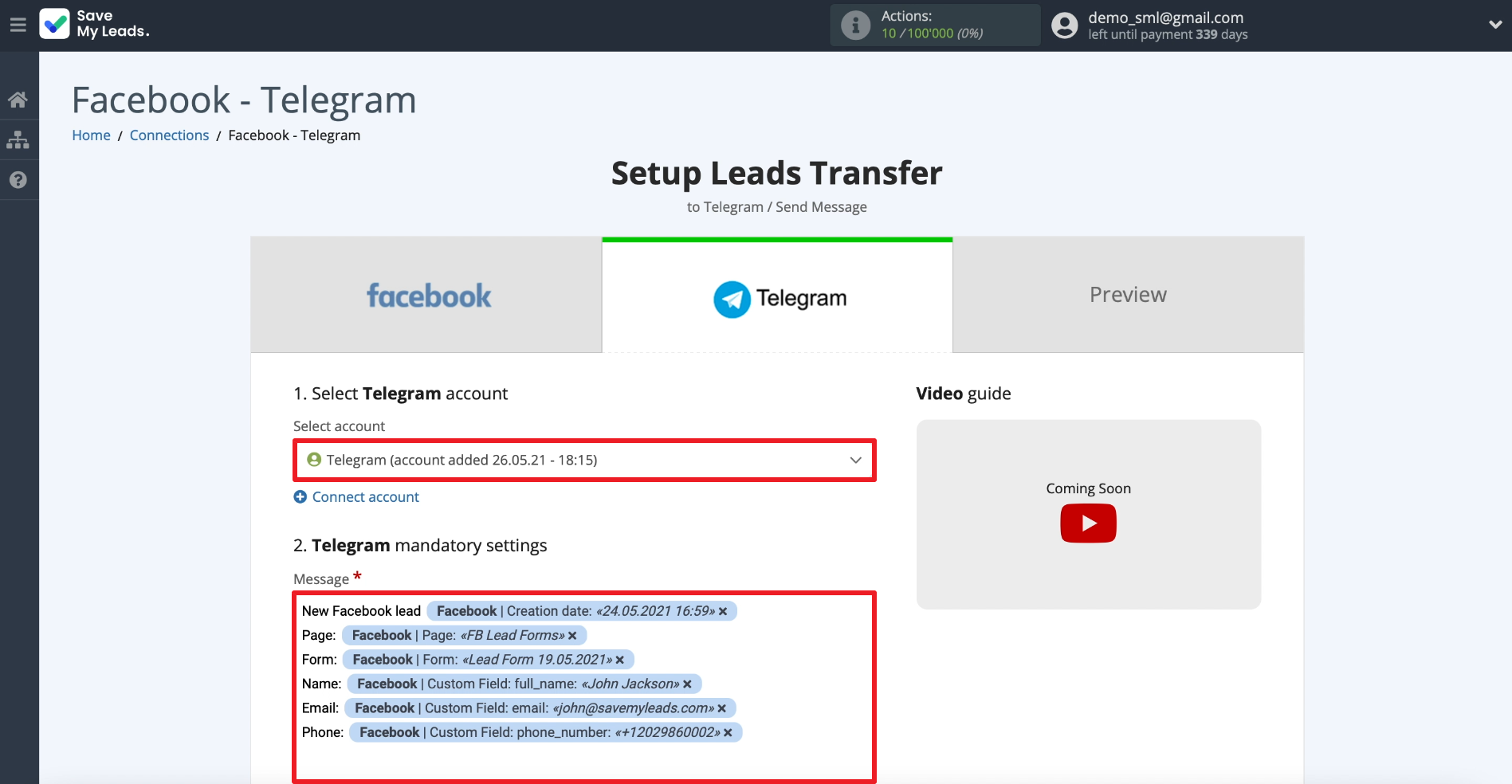Open the Connections sitemap sidebar icon
Image resolution: width=1512 pixels, height=784 pixels.
click(18, 139)
